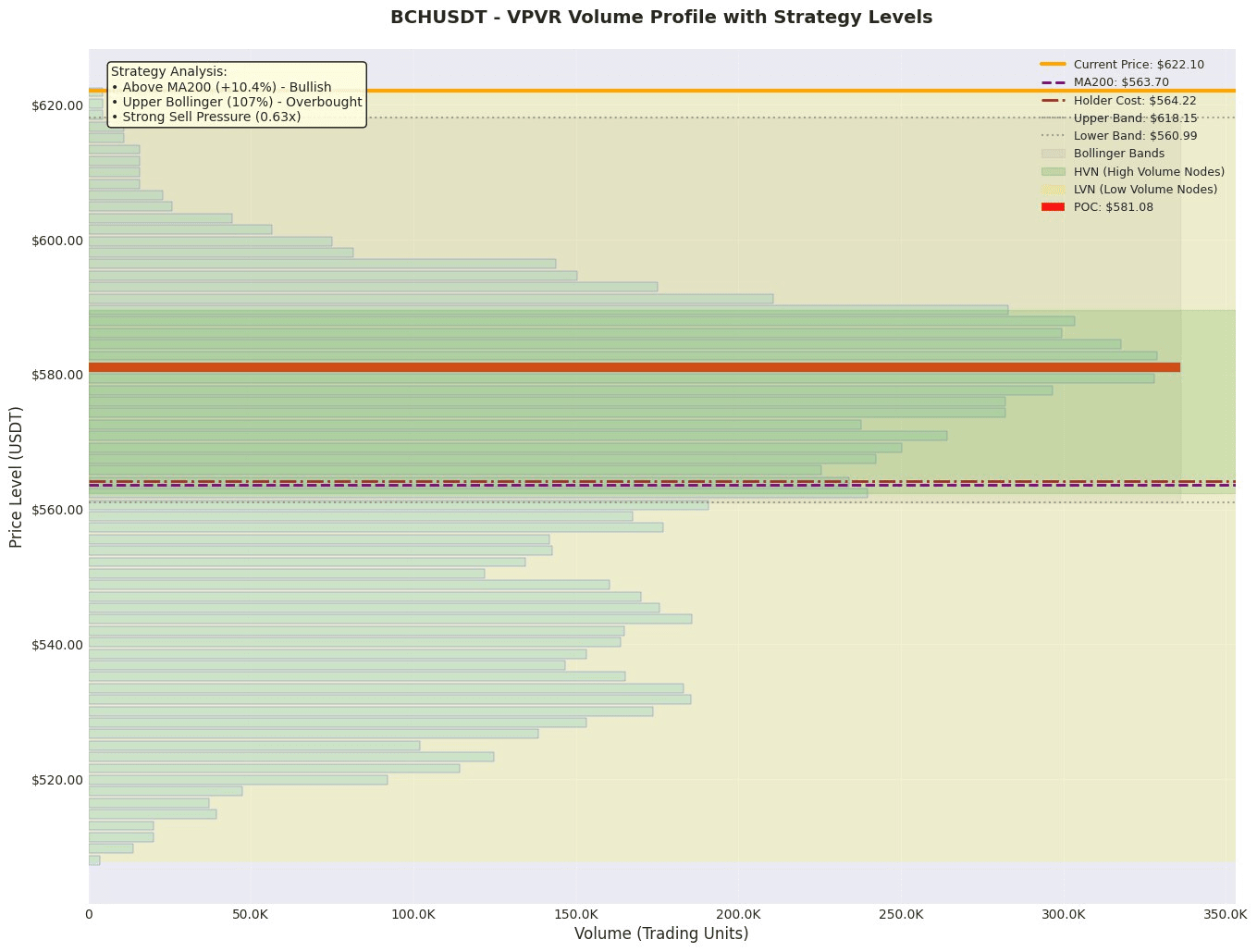Image resolution: width=1257 pixels, height=952 pixels.
Task: Click the red POC legend swatch
Action: [x=1053, y=207]
